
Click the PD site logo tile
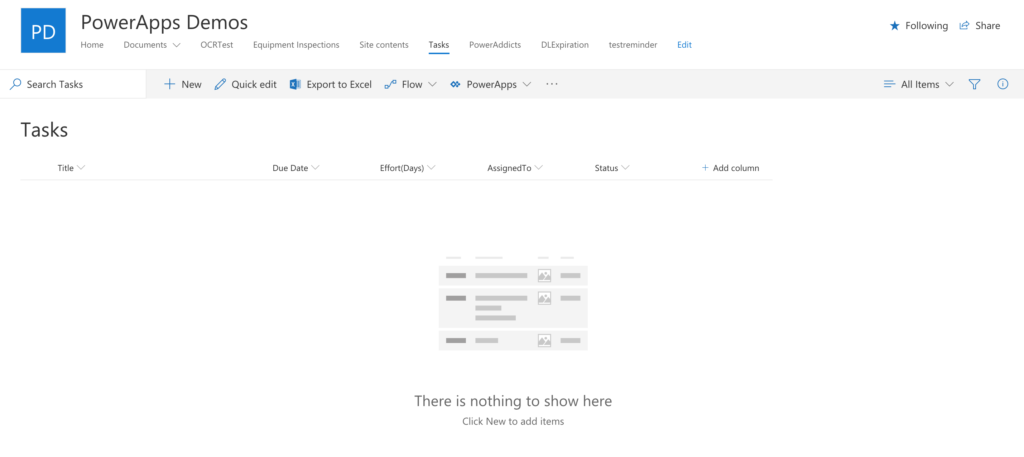tap(43, 30)
